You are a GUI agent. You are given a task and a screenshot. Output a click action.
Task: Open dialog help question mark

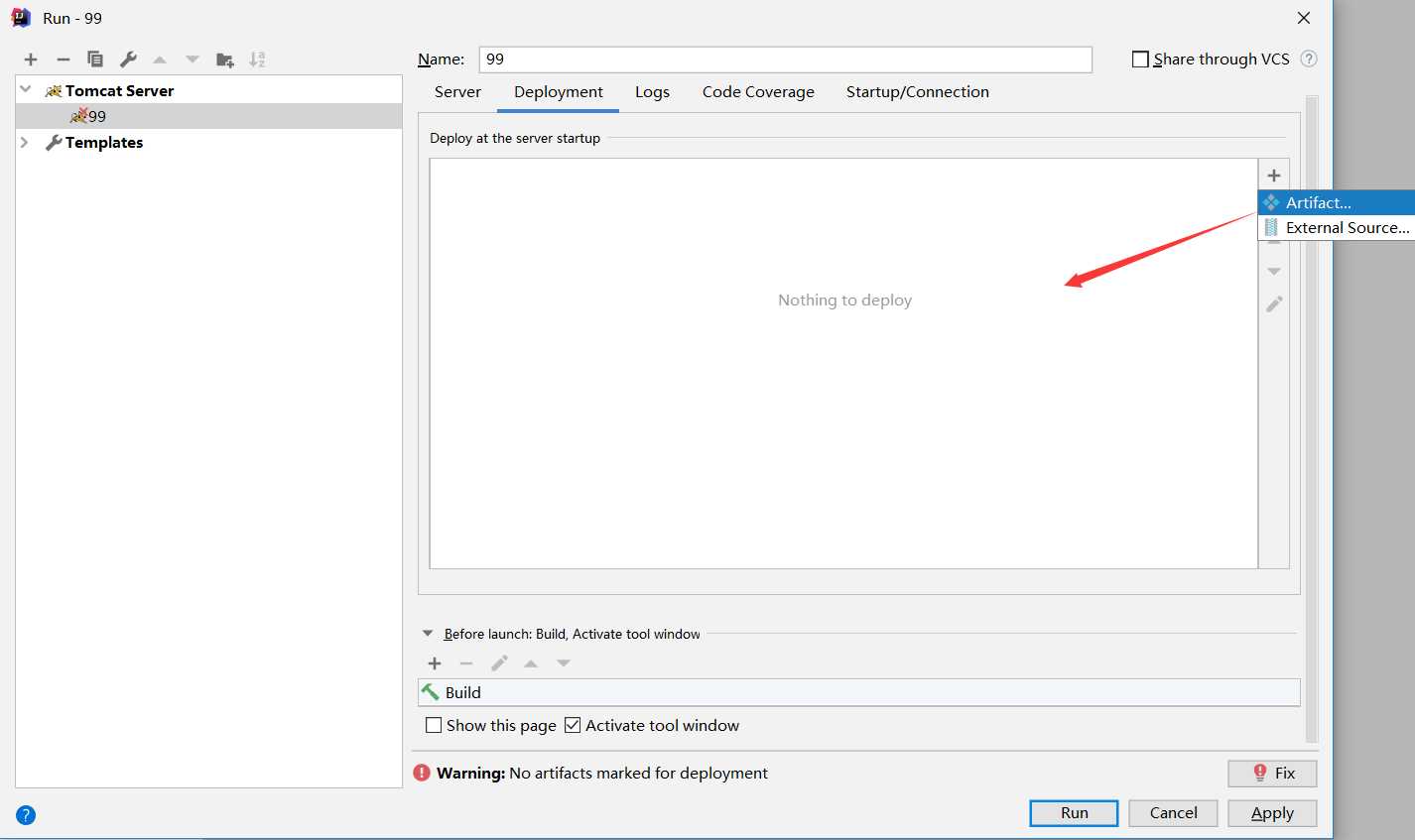(26, 815)
